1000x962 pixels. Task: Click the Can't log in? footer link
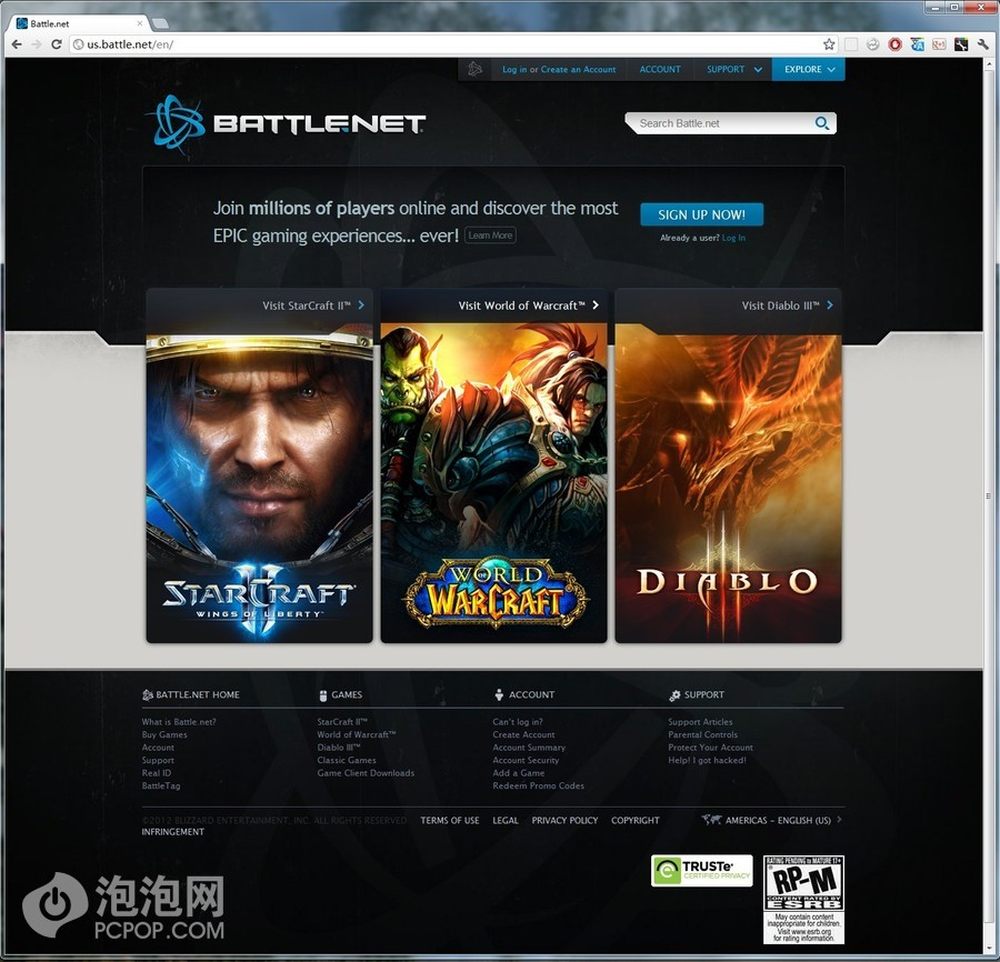517,722
